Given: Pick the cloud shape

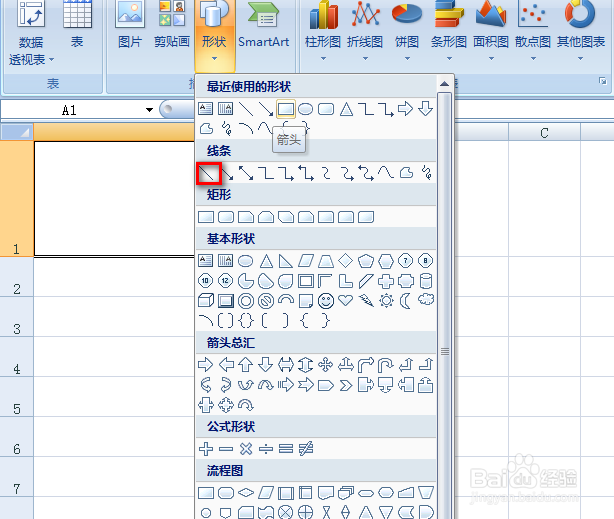Looking at the screenshot, I should coord(426,300).
